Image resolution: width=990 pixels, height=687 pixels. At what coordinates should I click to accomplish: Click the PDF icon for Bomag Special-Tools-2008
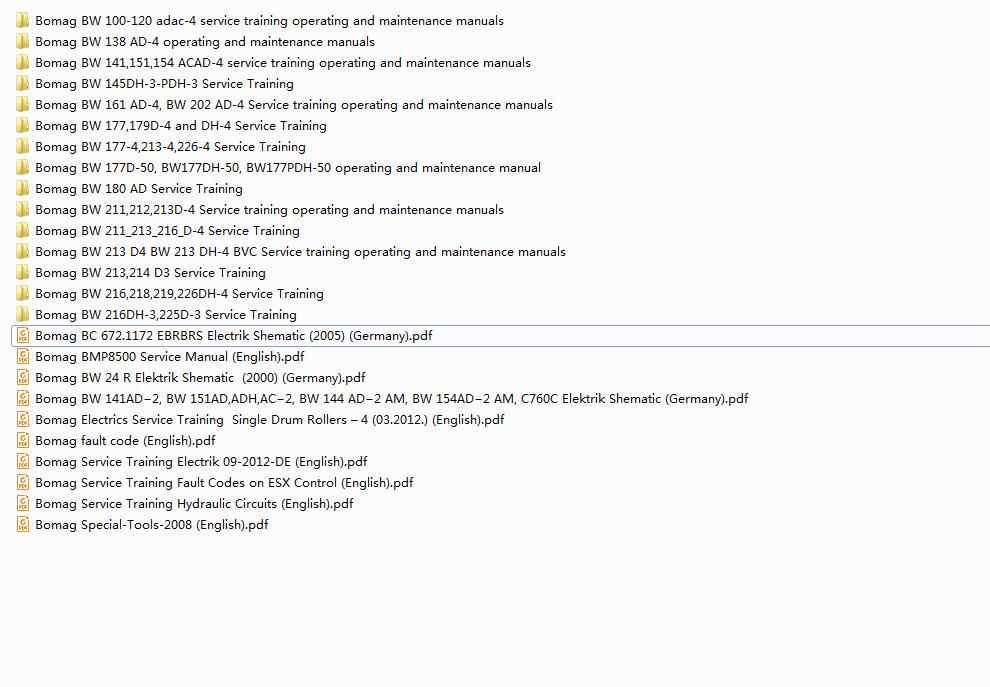point(23,525)
